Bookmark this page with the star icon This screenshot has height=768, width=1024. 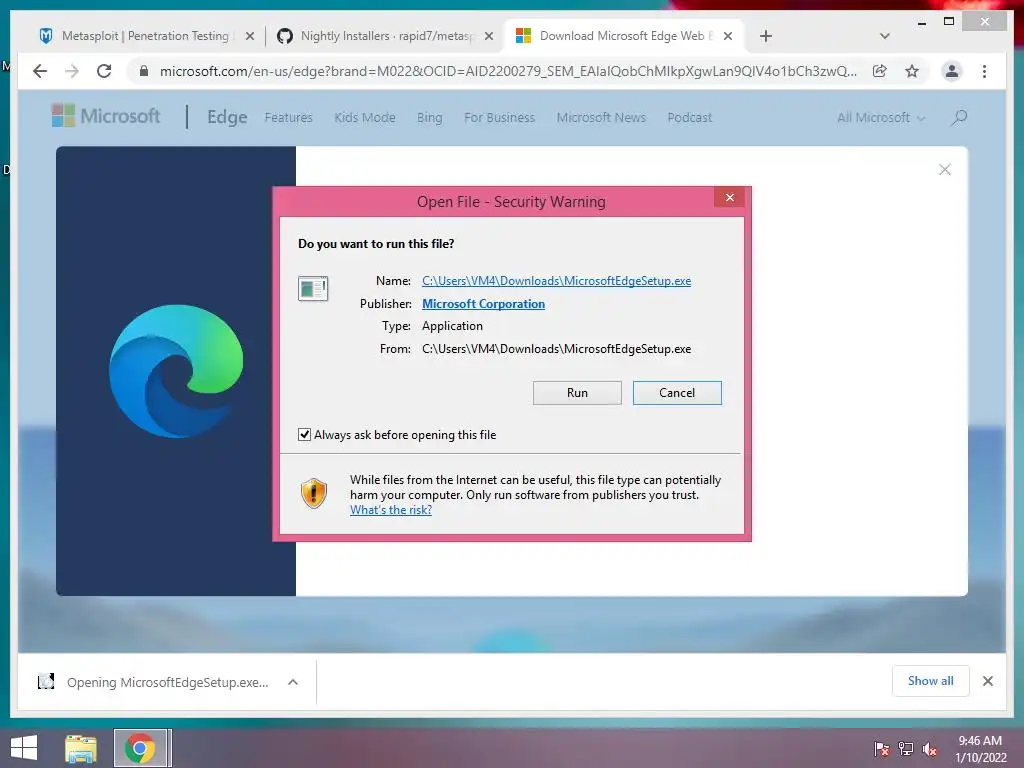(x=912, y=71)
